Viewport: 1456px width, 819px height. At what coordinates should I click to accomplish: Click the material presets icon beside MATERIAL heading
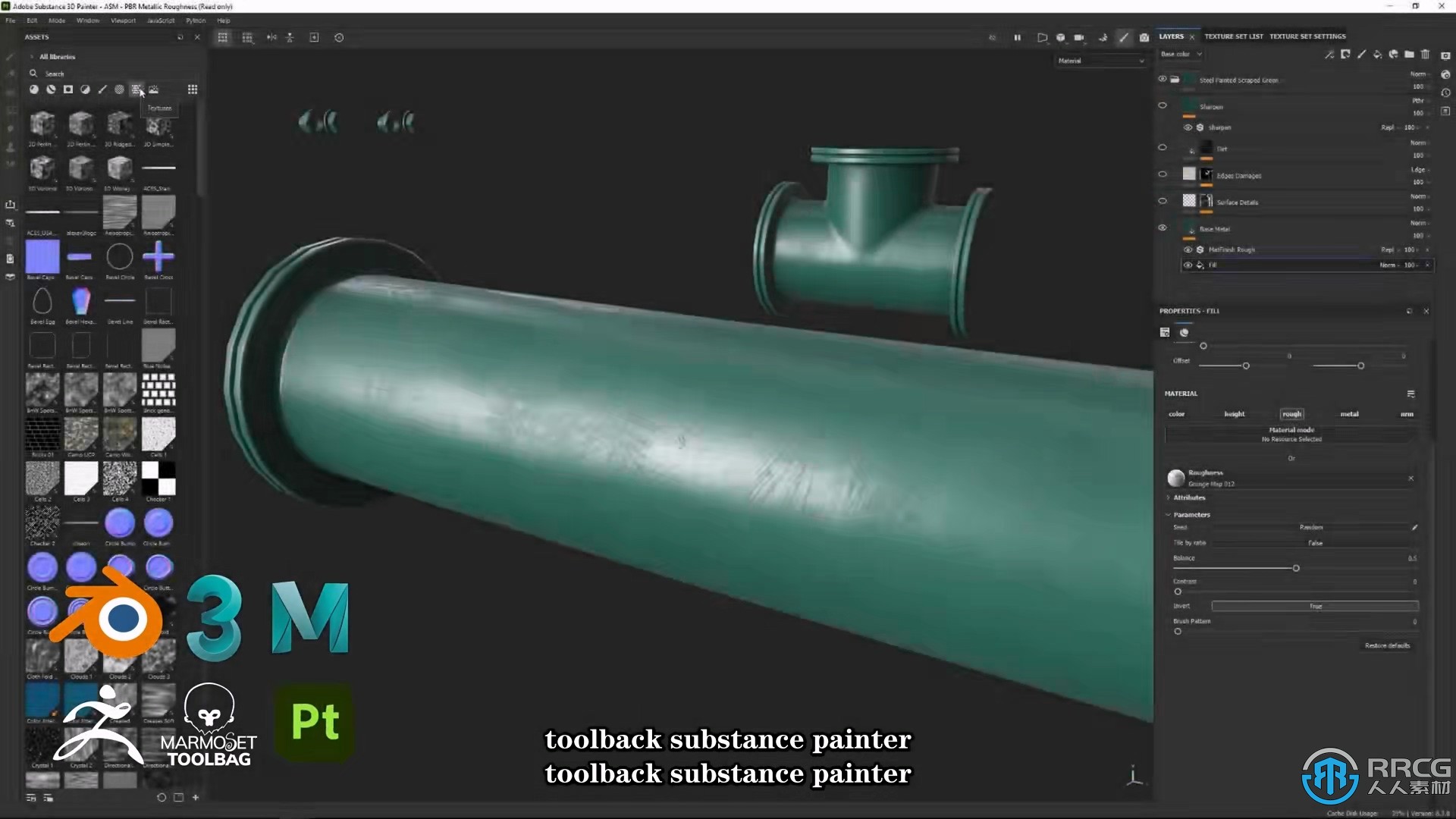[1410, 394]
